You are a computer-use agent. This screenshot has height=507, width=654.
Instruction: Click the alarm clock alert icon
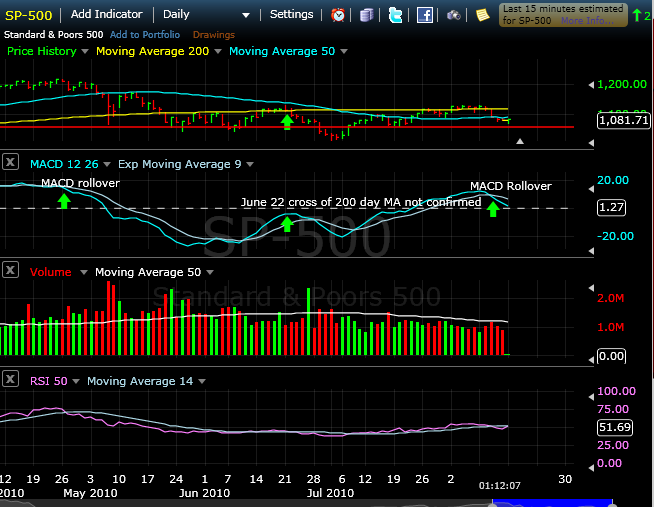coord(339,15)
